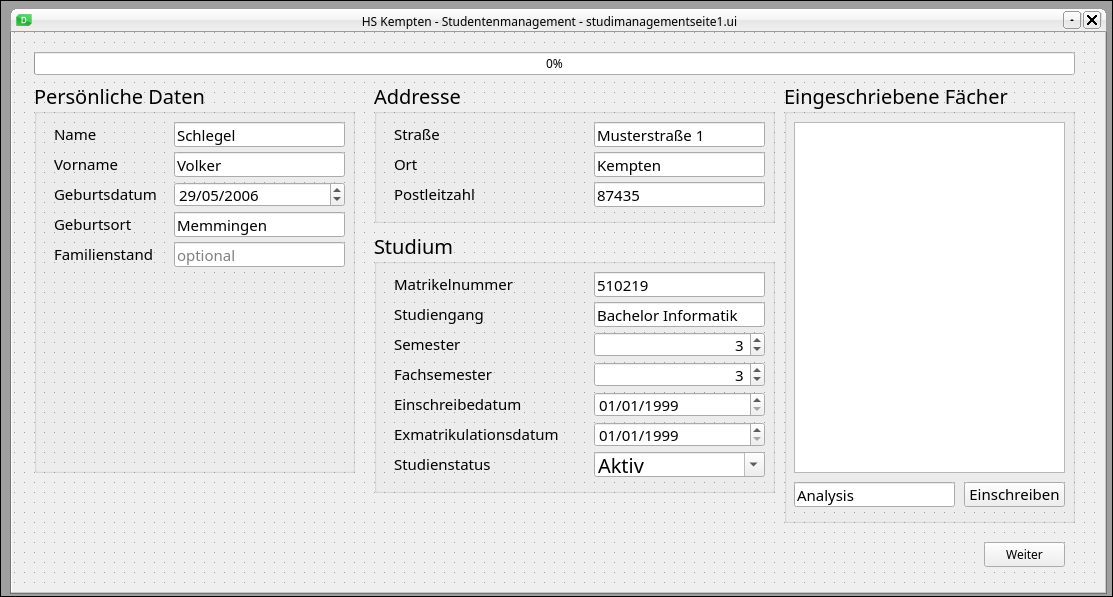Click the Matrikelnummer text field
The height and width of the screenshot is (597, 1113).
pyautogui.click(x=679, y=285)
